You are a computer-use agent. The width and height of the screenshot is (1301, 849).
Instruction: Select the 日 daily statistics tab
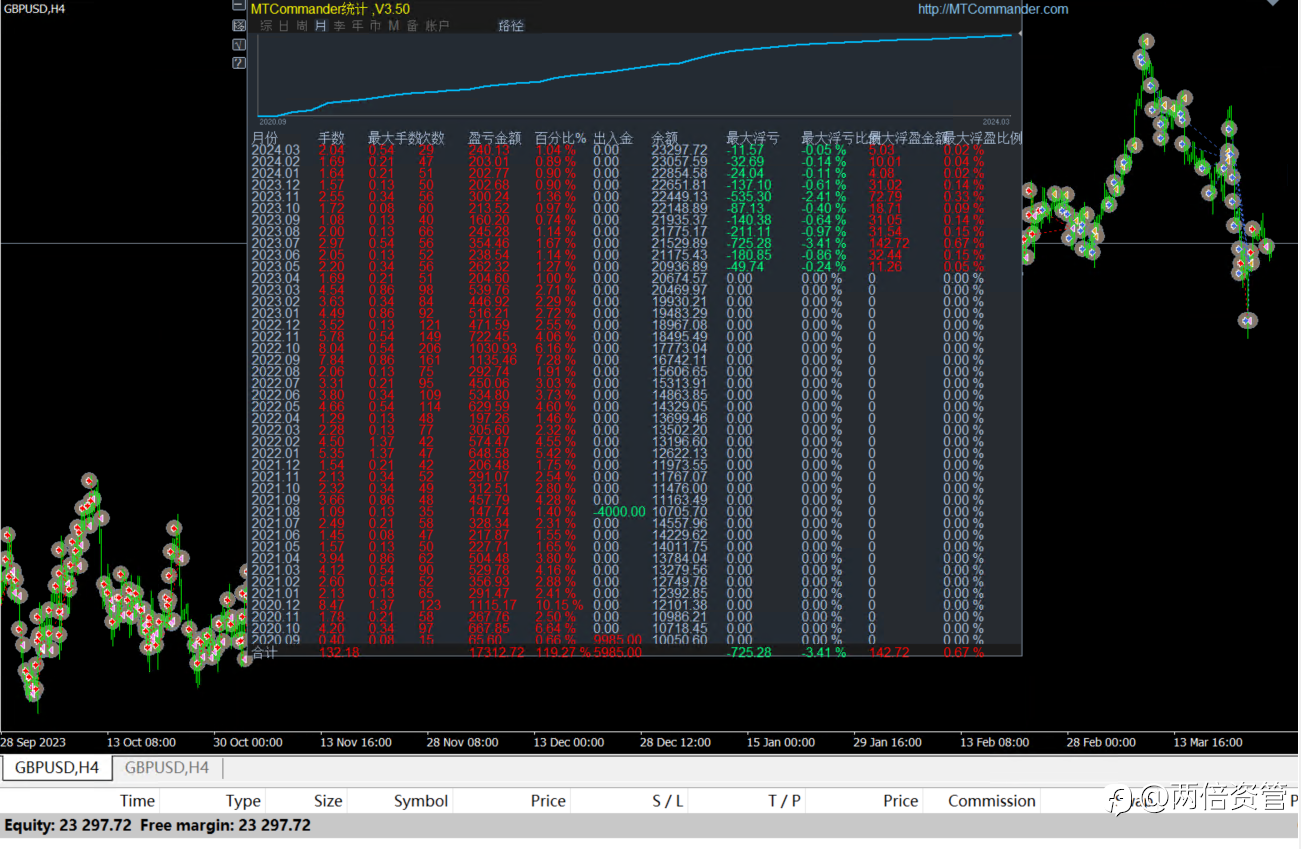[284, 26]
